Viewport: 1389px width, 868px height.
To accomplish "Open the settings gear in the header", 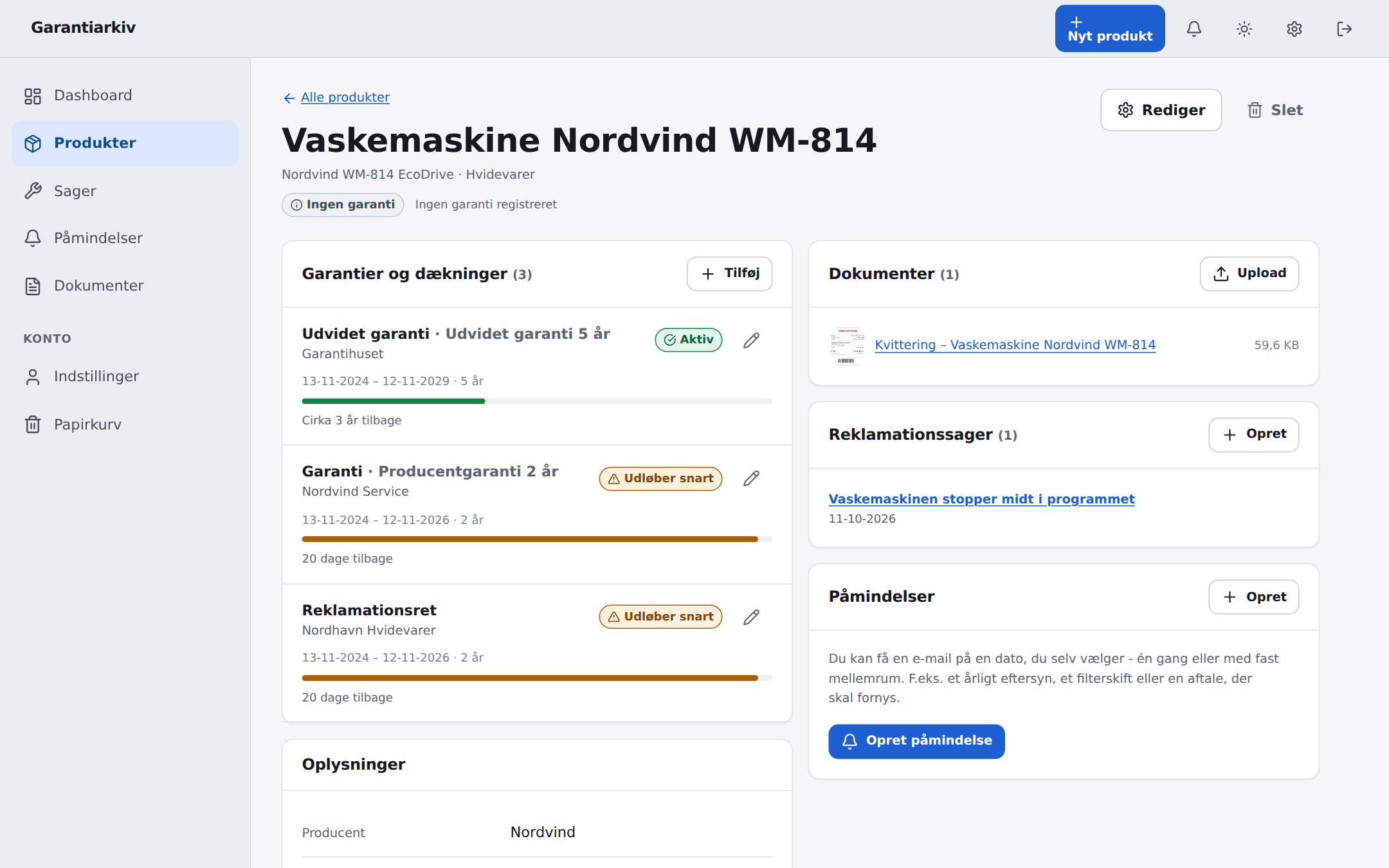I will tap(1294, 29).
